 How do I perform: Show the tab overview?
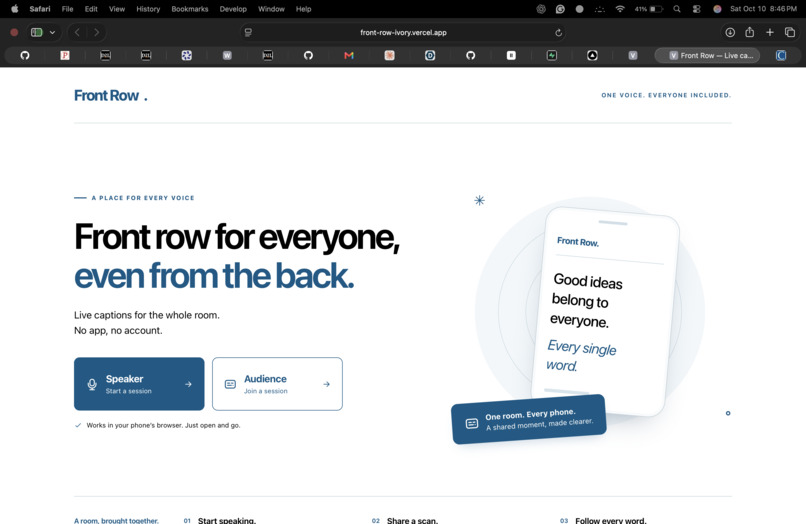click(x=790, y=32)
